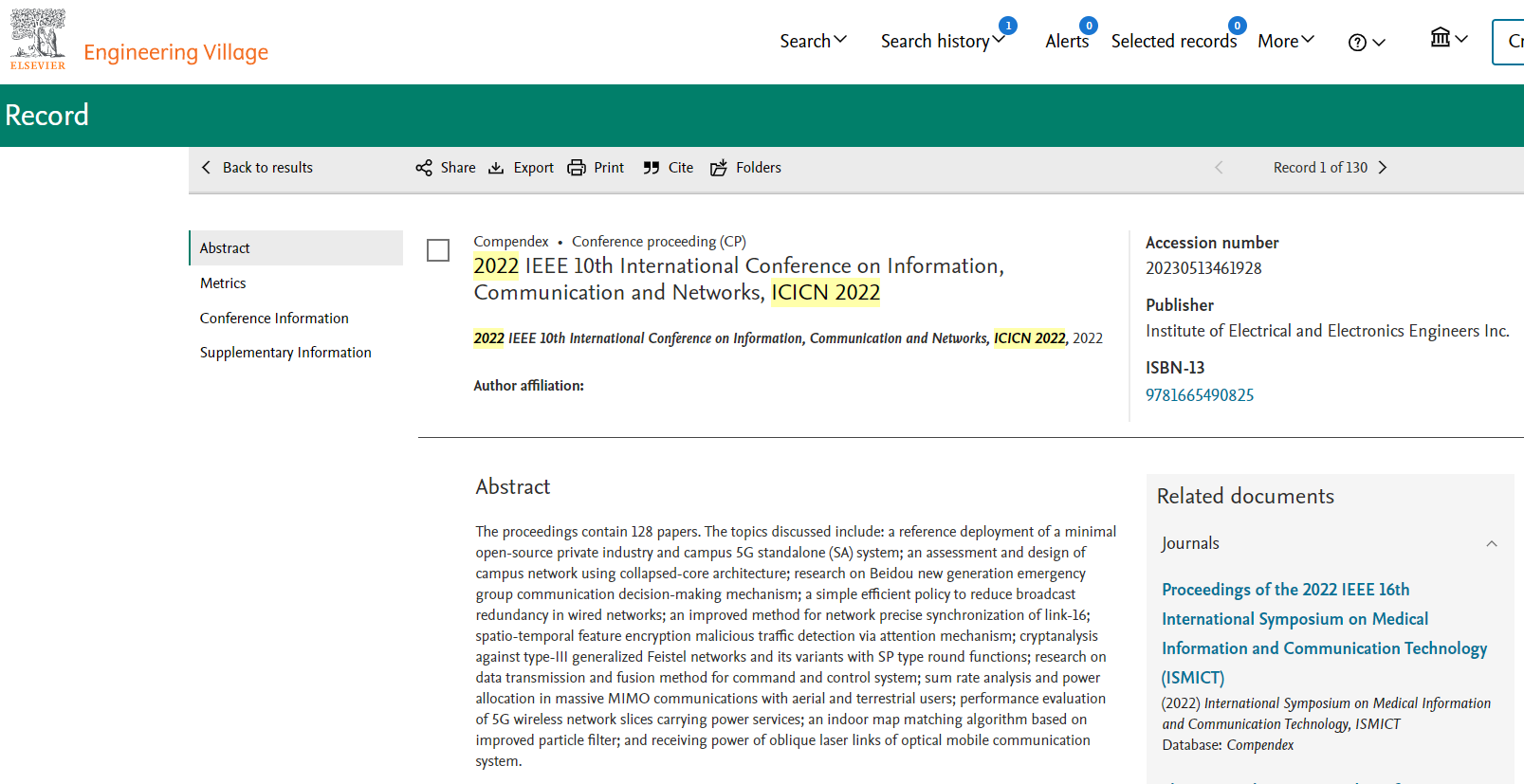Open the Engineering Village home link
This screenshot has width=1524, height=784.
[x=175, y=52]
